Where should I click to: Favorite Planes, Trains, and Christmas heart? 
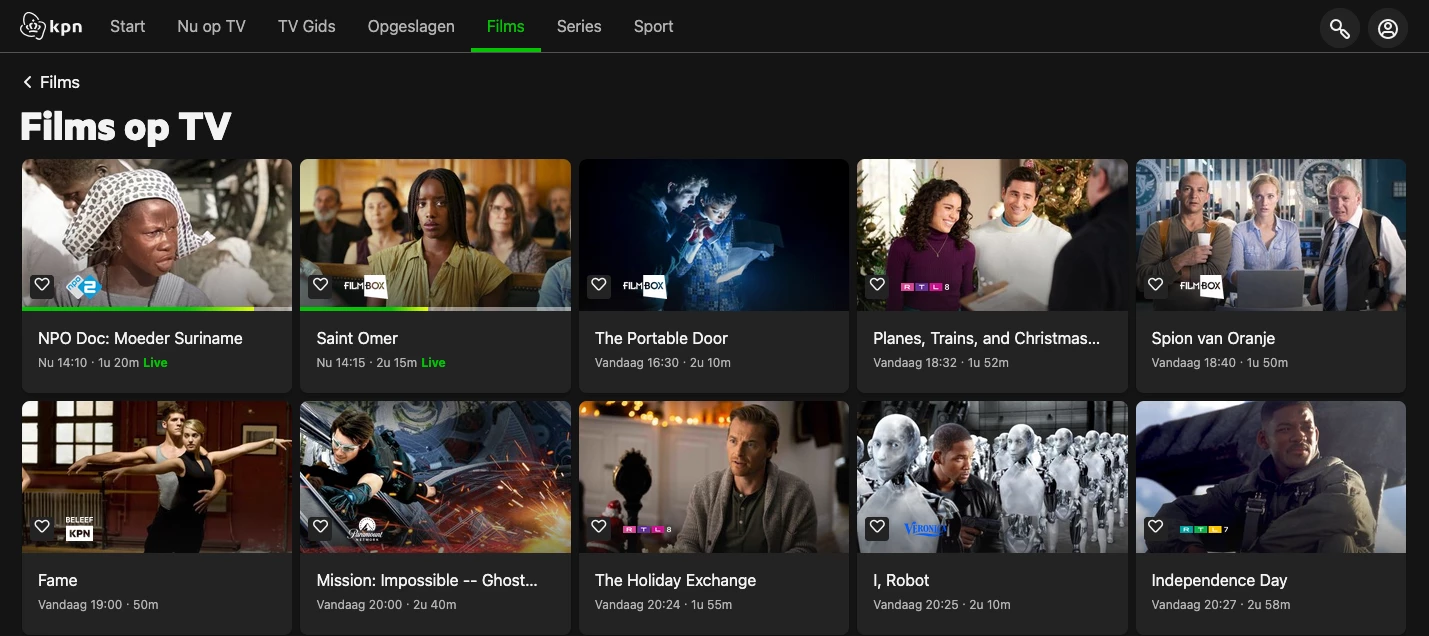coord(877,285)
